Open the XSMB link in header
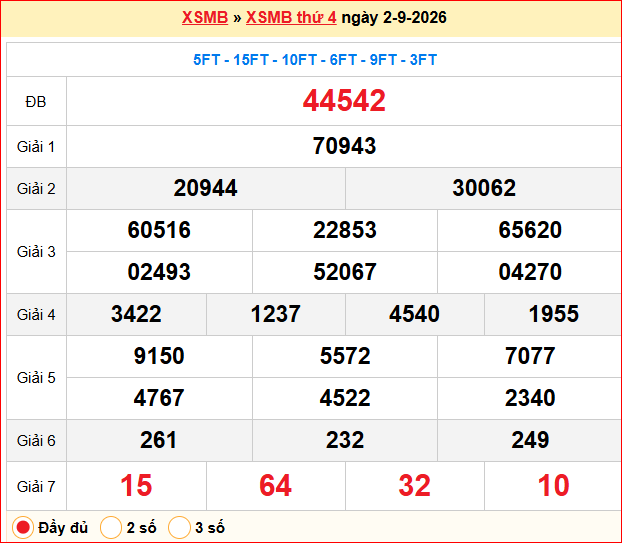This screenshot has width=622, height=543. [x=205, y=17]
